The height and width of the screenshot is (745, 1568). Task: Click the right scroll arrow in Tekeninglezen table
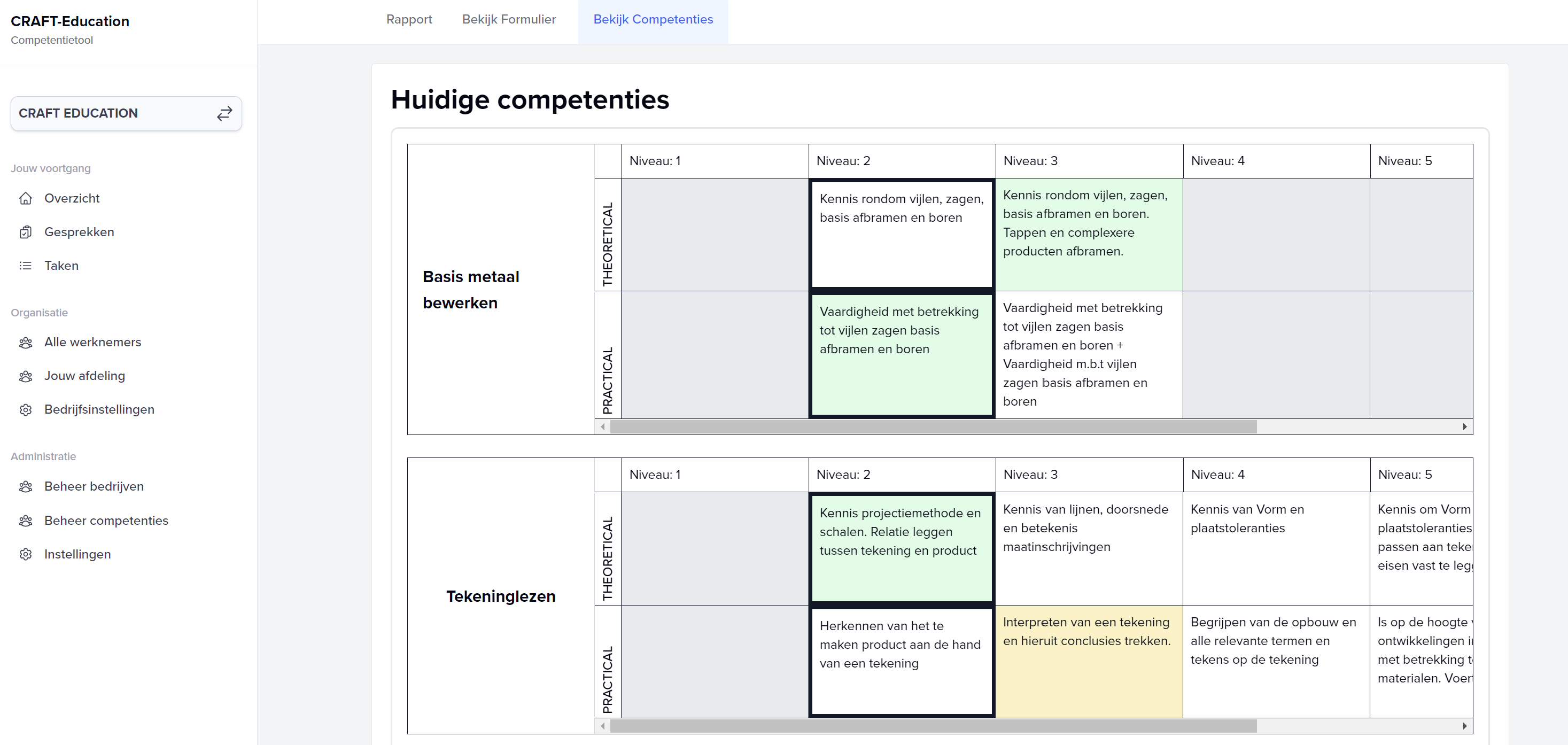click(1464, 726)
